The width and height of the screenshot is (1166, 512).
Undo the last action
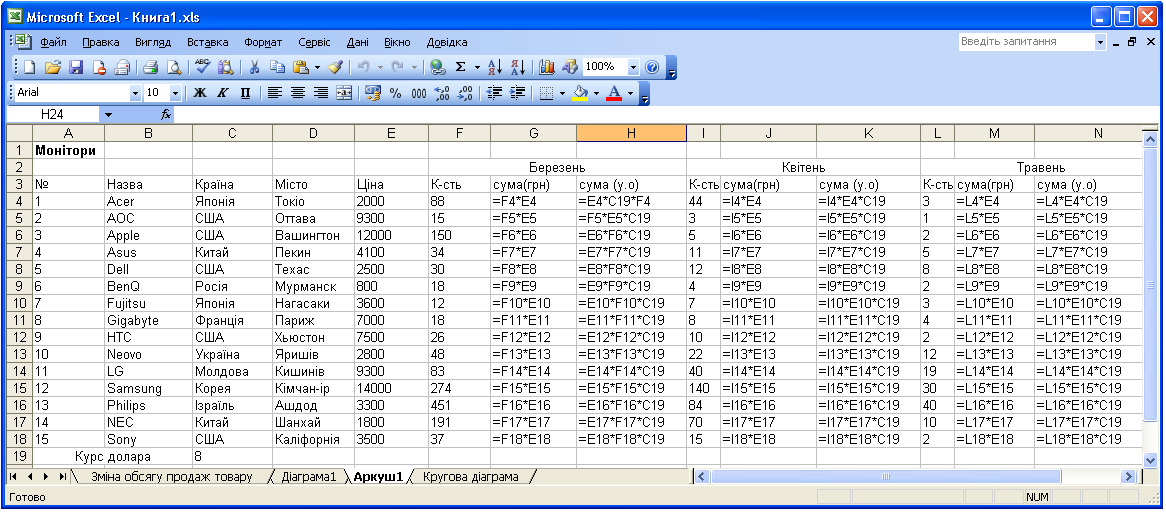363,68
